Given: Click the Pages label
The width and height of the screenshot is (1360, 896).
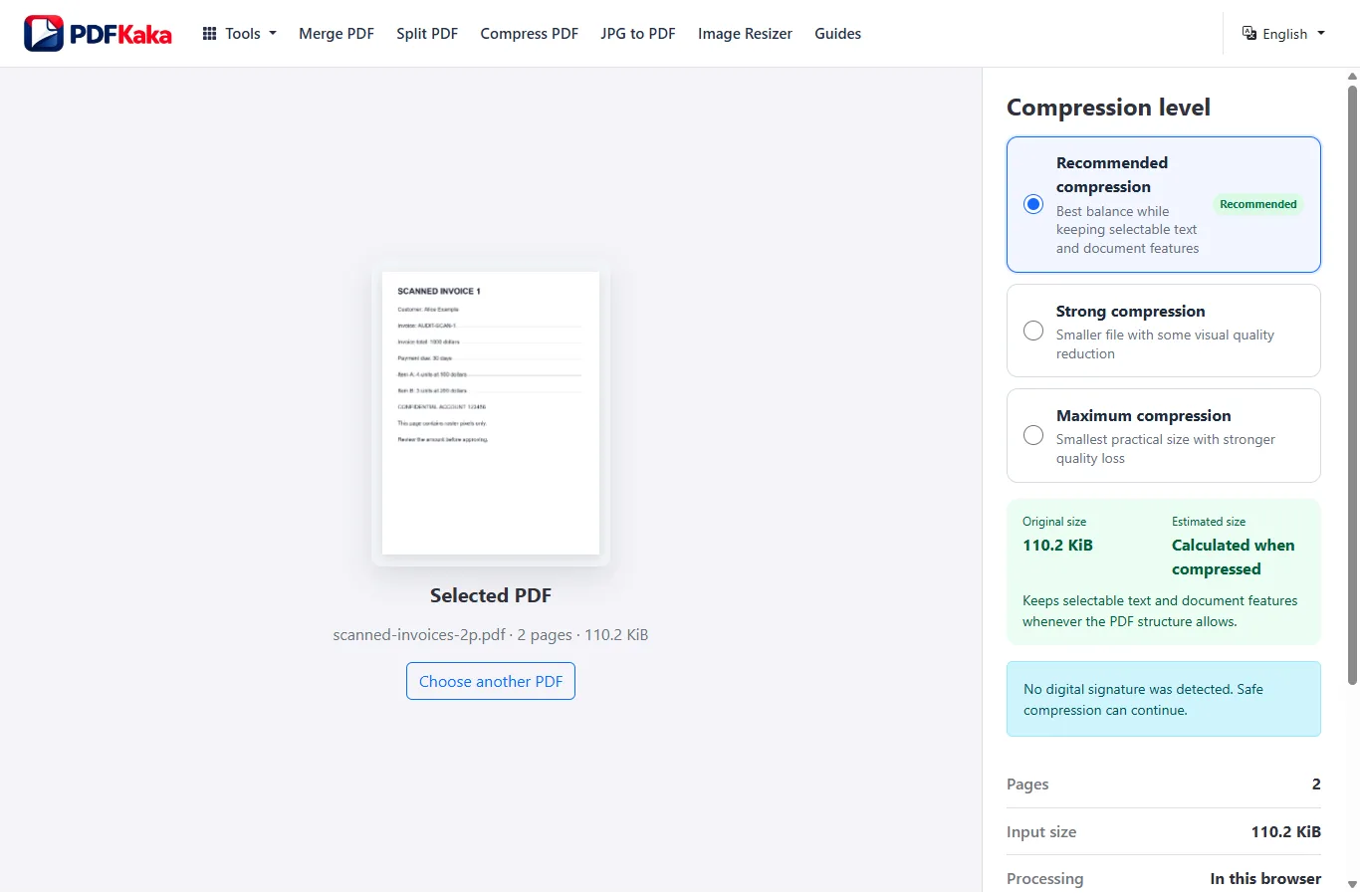Looking at the screenshot, I should click(1027, 784).
